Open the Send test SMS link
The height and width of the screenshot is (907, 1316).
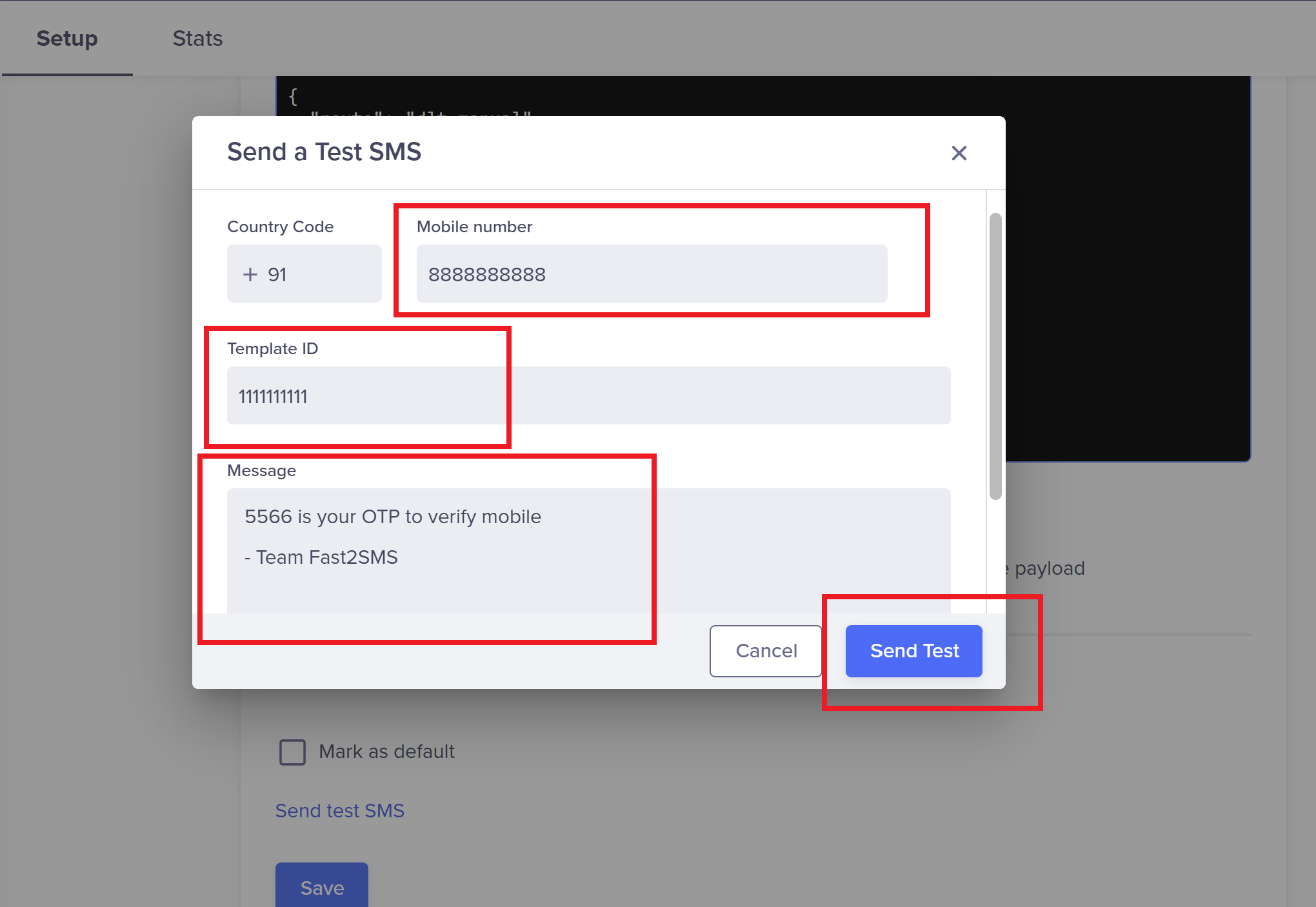339,811
